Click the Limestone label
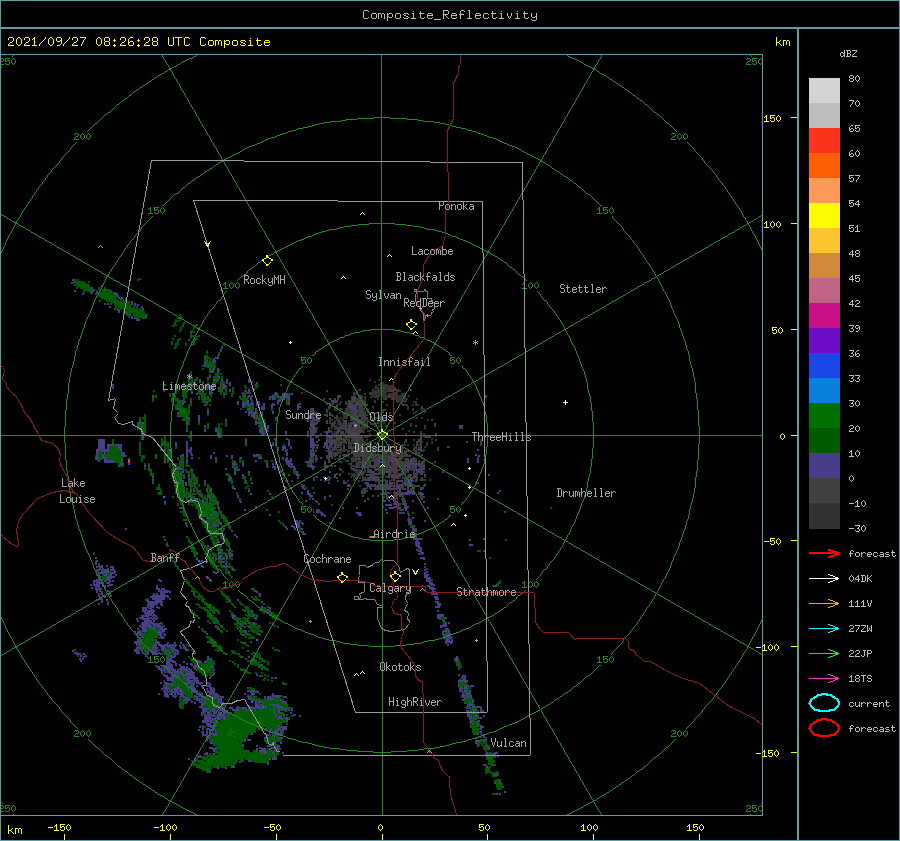This screenshot has height=841, width=900. point(189,386)
